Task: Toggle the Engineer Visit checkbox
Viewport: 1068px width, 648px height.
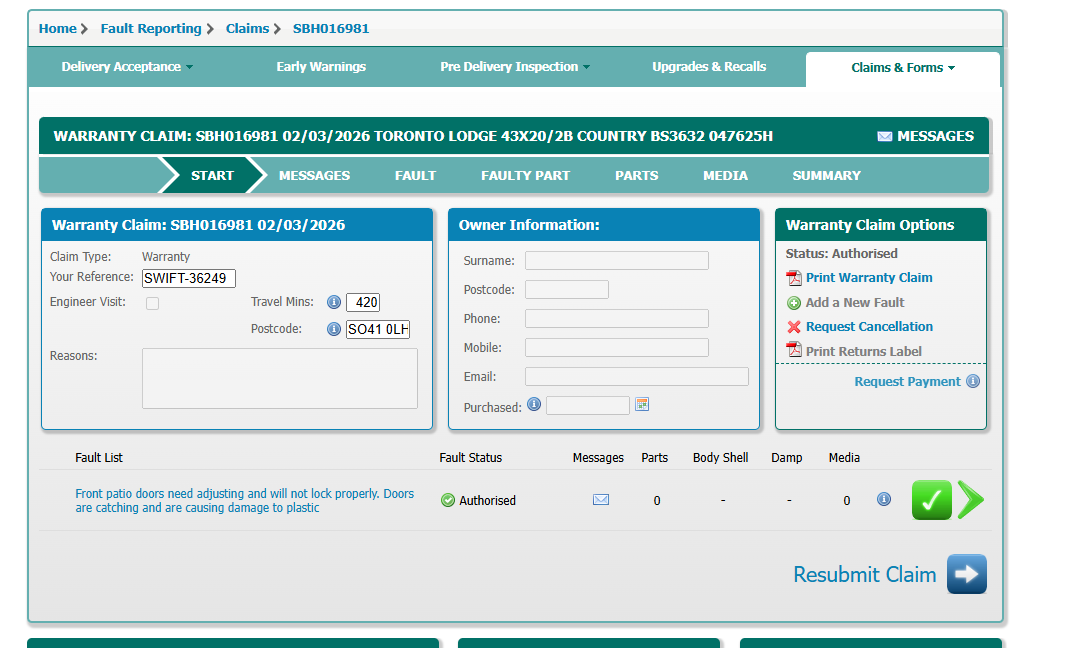Action: (153, 303)
